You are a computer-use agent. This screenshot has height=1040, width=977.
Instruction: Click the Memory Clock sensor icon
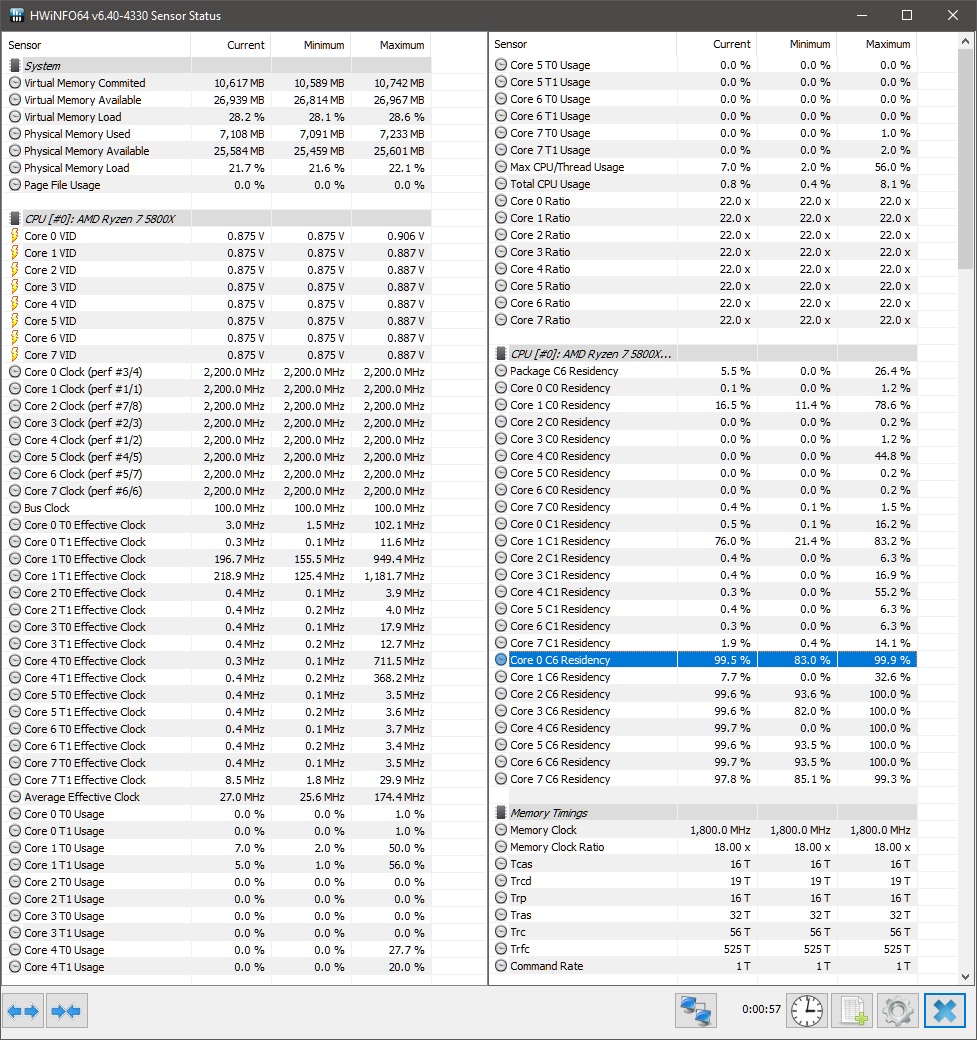pyautogui.click(x=501, y=830)
